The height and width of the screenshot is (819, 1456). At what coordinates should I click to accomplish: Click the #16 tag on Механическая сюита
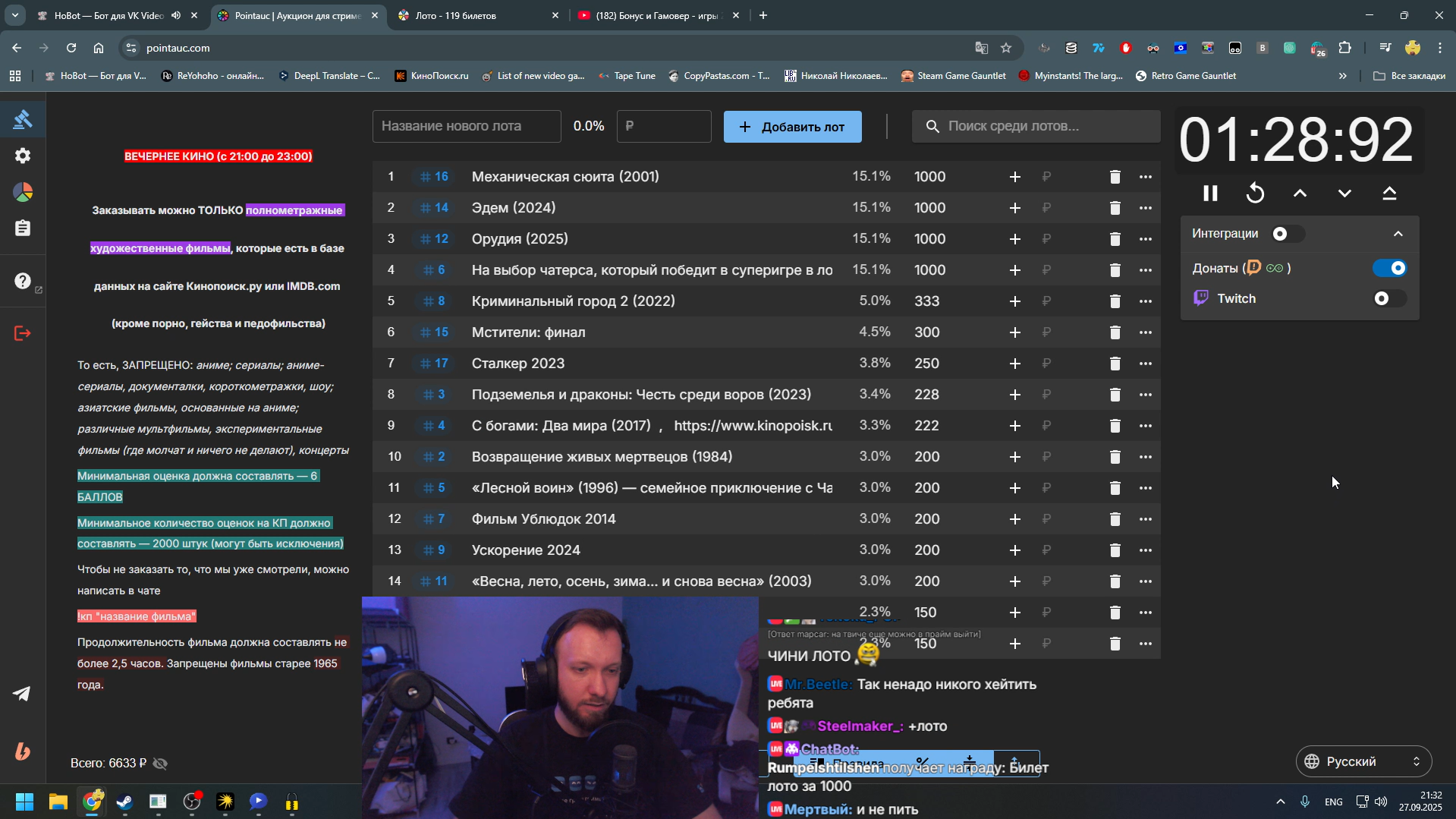(x=434, y=177)
